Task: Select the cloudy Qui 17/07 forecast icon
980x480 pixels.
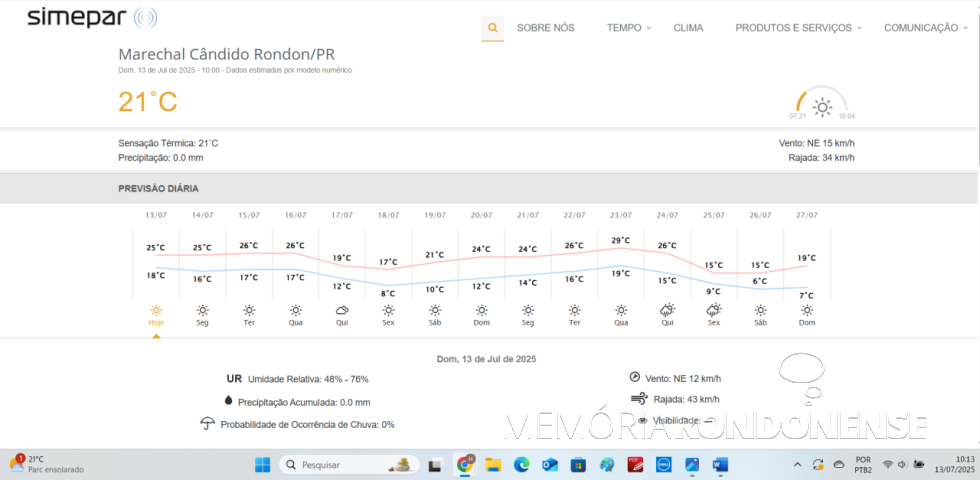Action: (342, 310)
